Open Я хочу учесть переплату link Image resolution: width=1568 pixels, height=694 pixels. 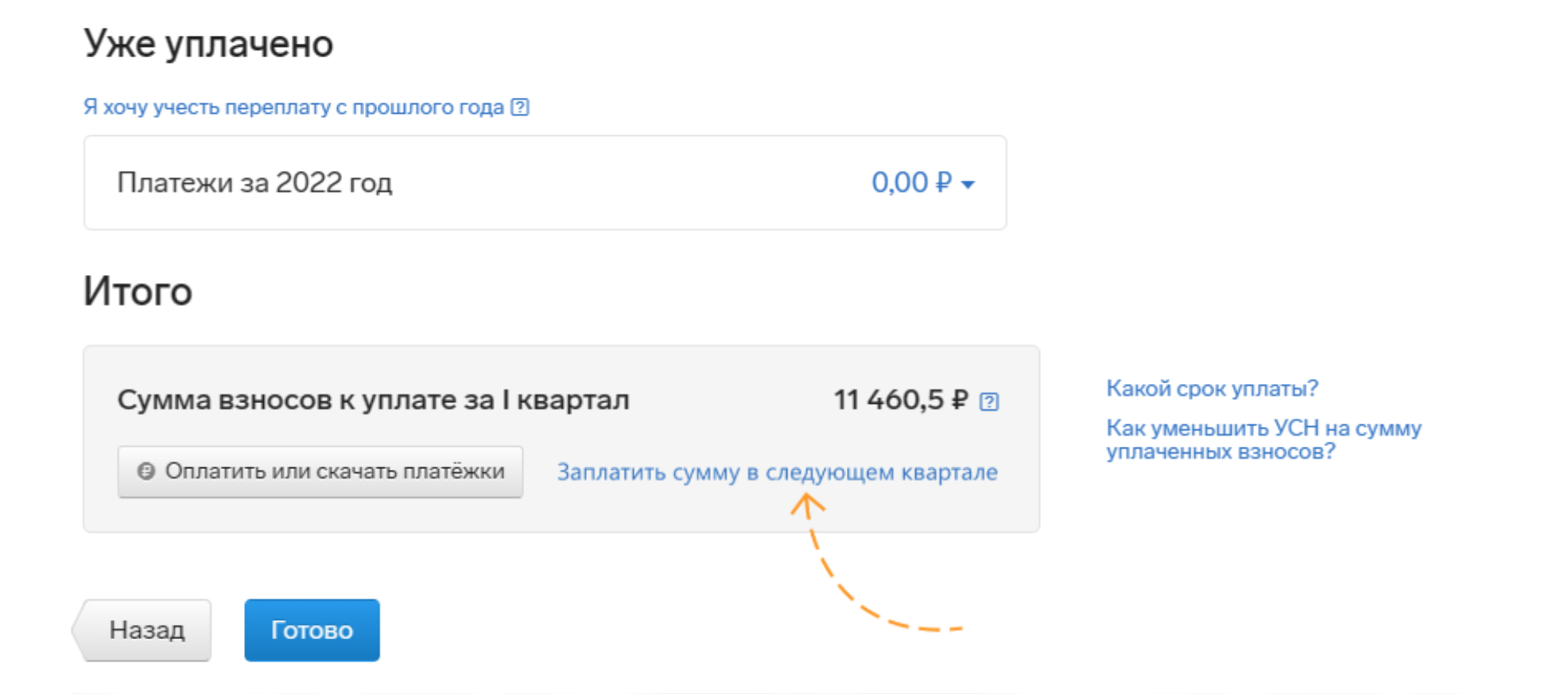coord(293,107)
